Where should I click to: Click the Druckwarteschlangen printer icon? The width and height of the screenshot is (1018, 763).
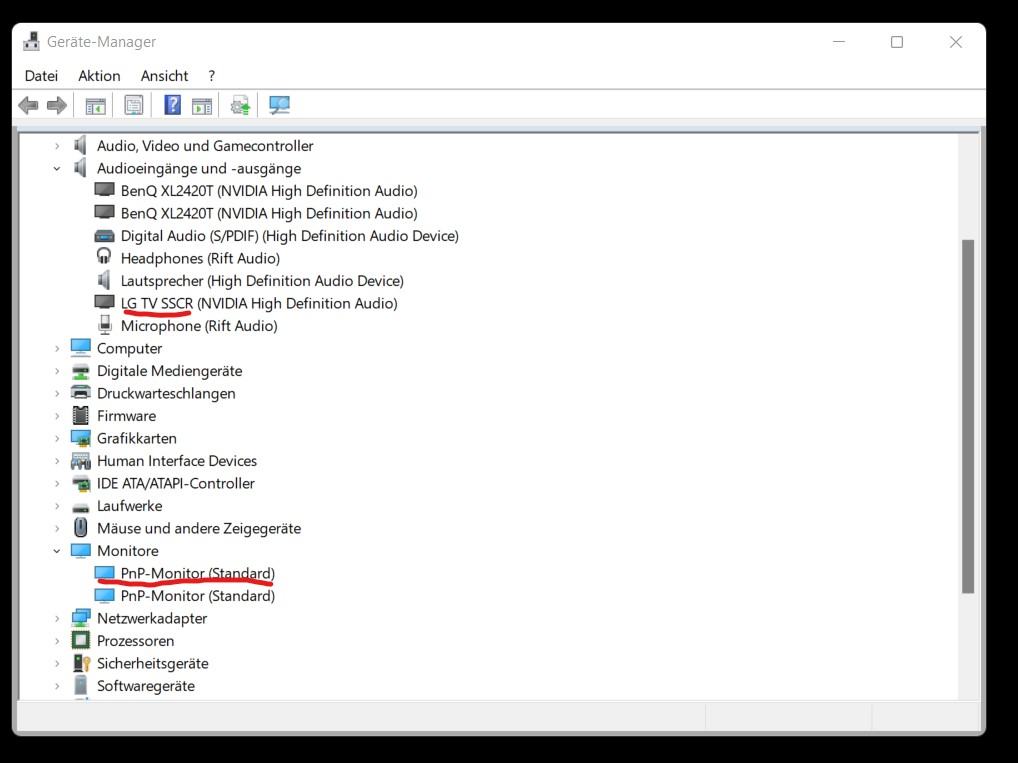pyautogui.click(x=81, y=393)
